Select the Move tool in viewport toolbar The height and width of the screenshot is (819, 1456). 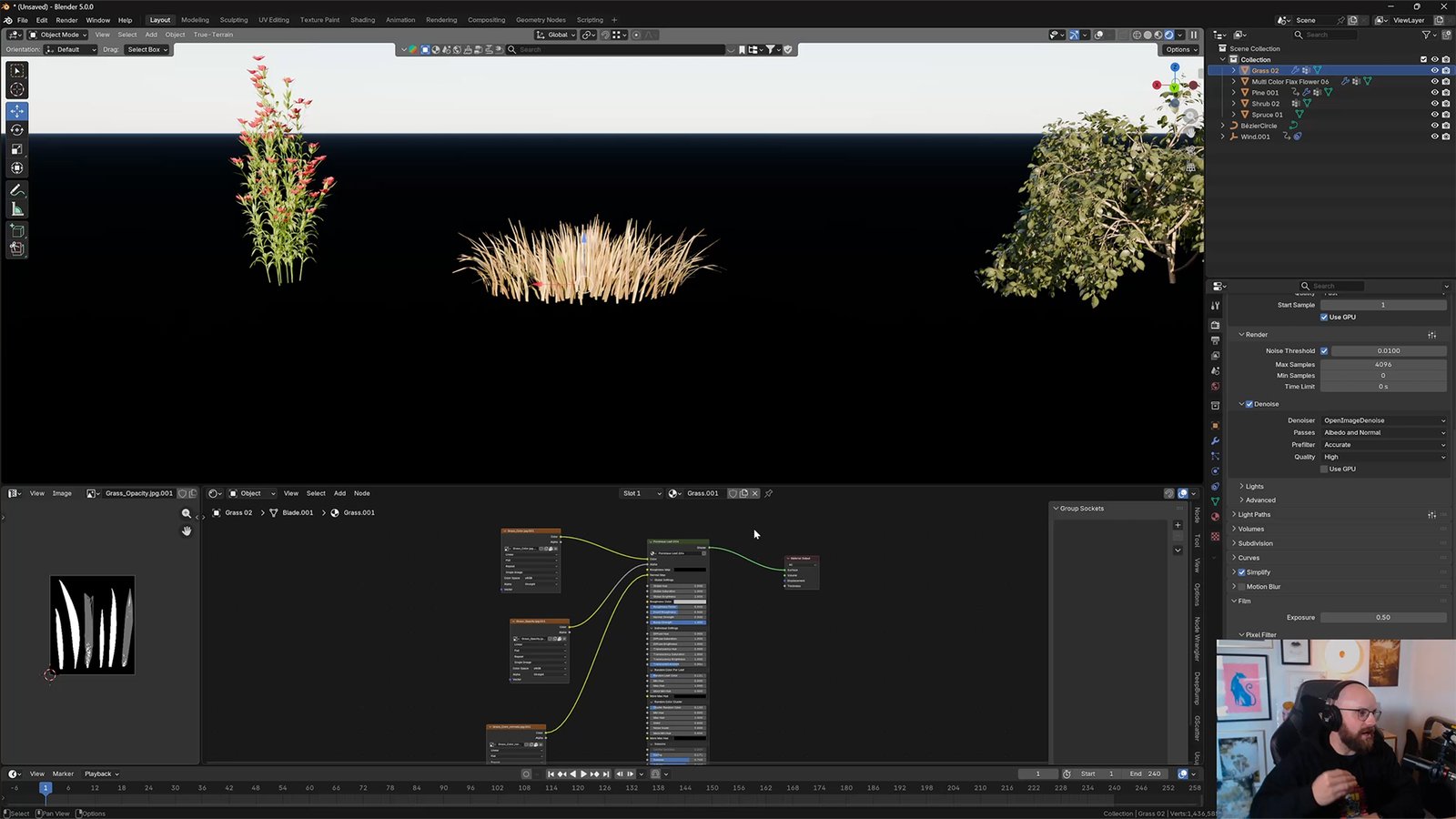click(16, 110)
